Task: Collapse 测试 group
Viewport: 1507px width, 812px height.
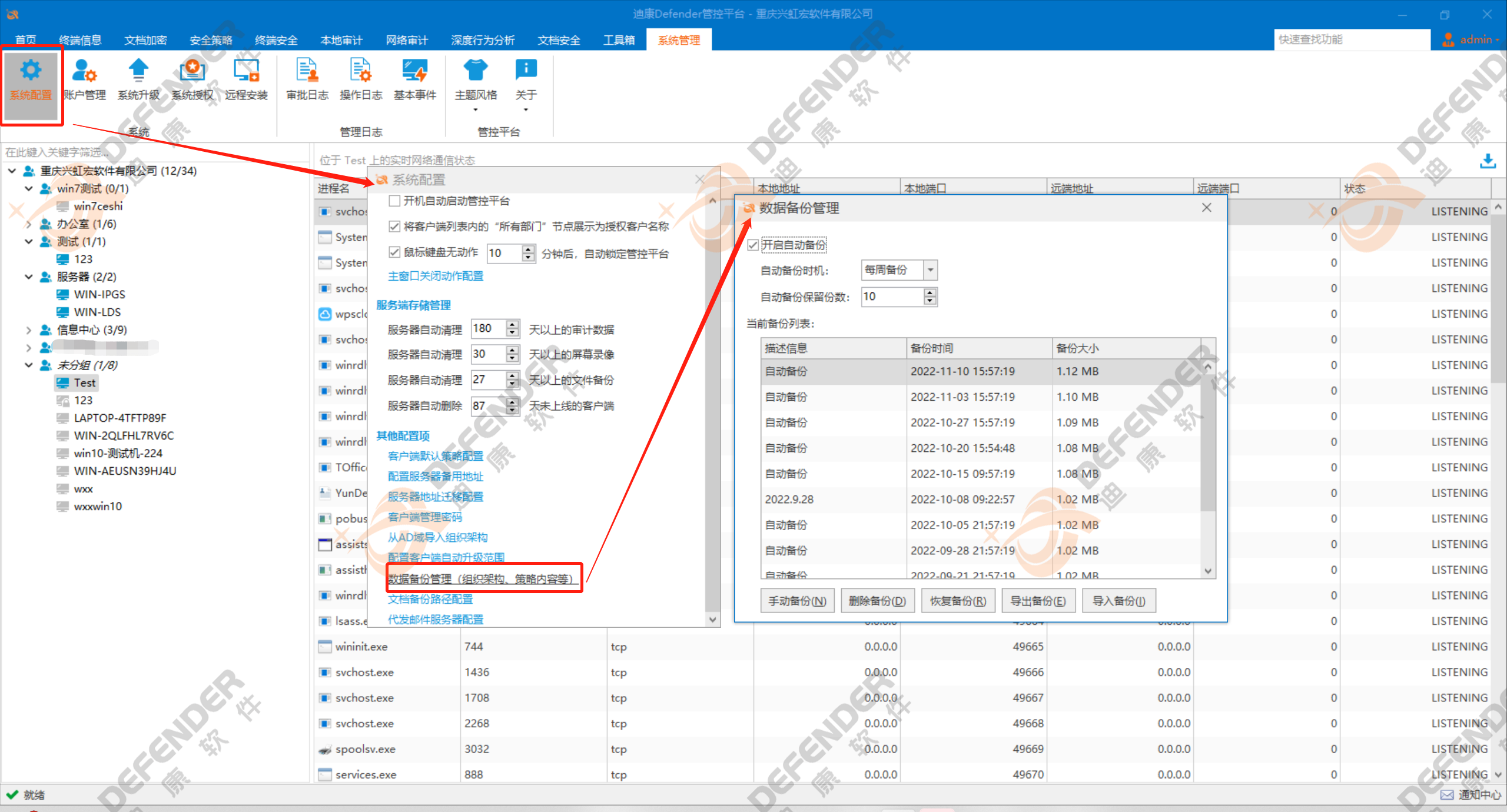Action: click(28, 241)
